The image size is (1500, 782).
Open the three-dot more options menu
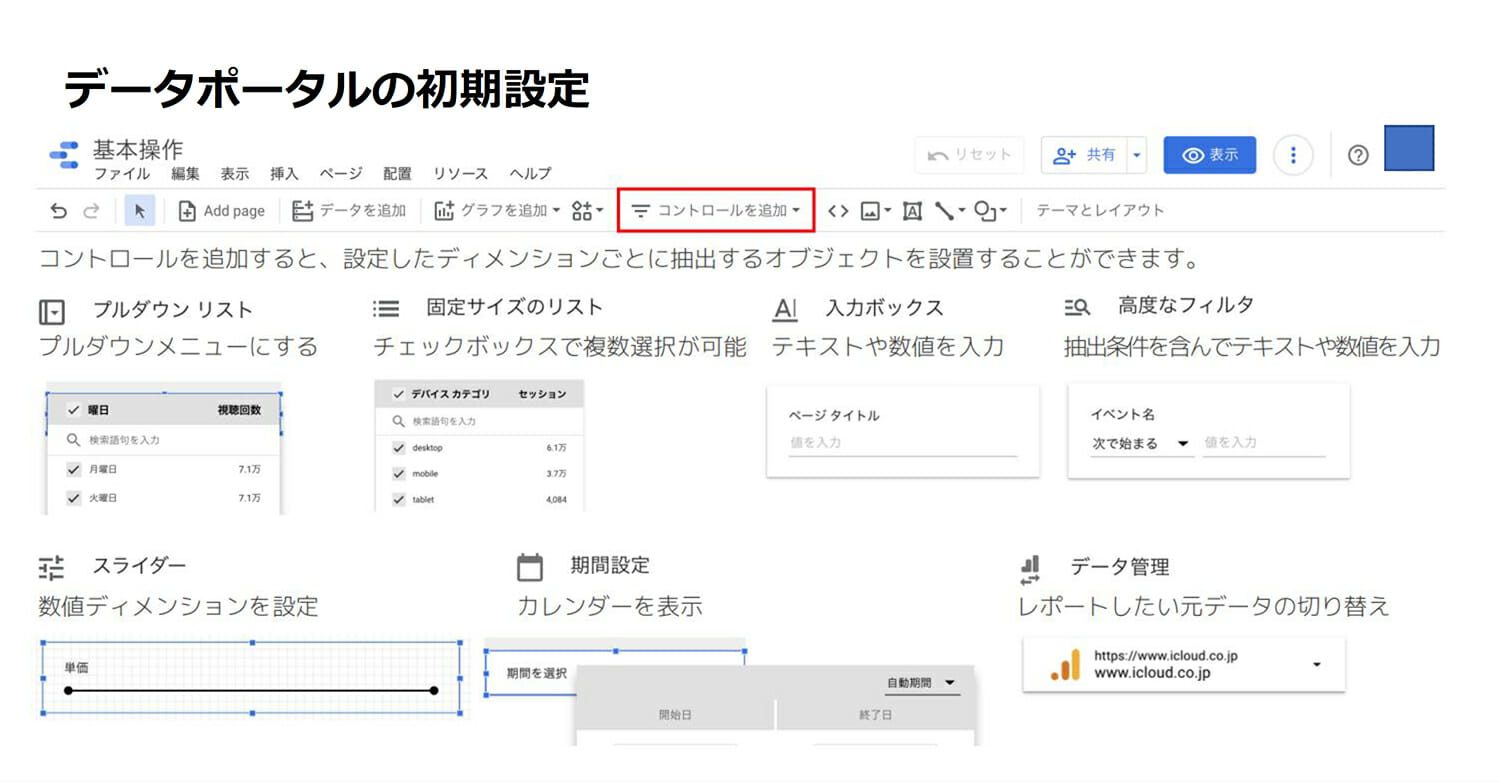point(1293,155)
